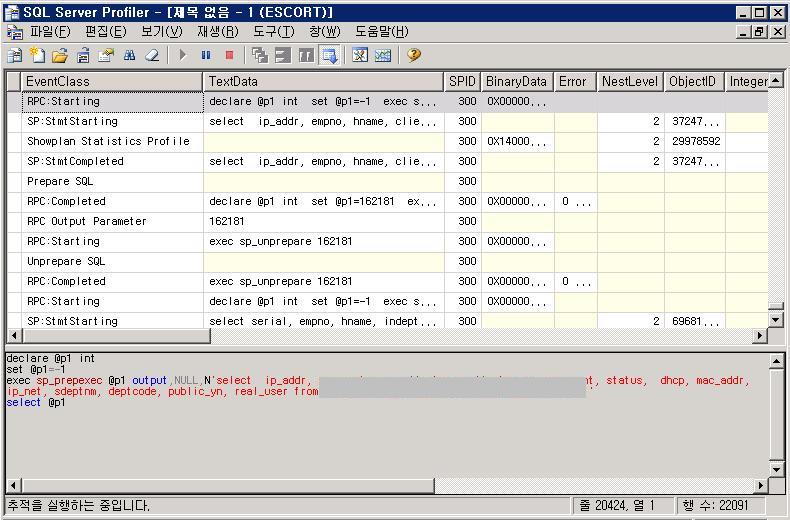Click trace grid horizontal scroll right arrow
The height and width of the screenshot is (520, 790).
(759, 336)
